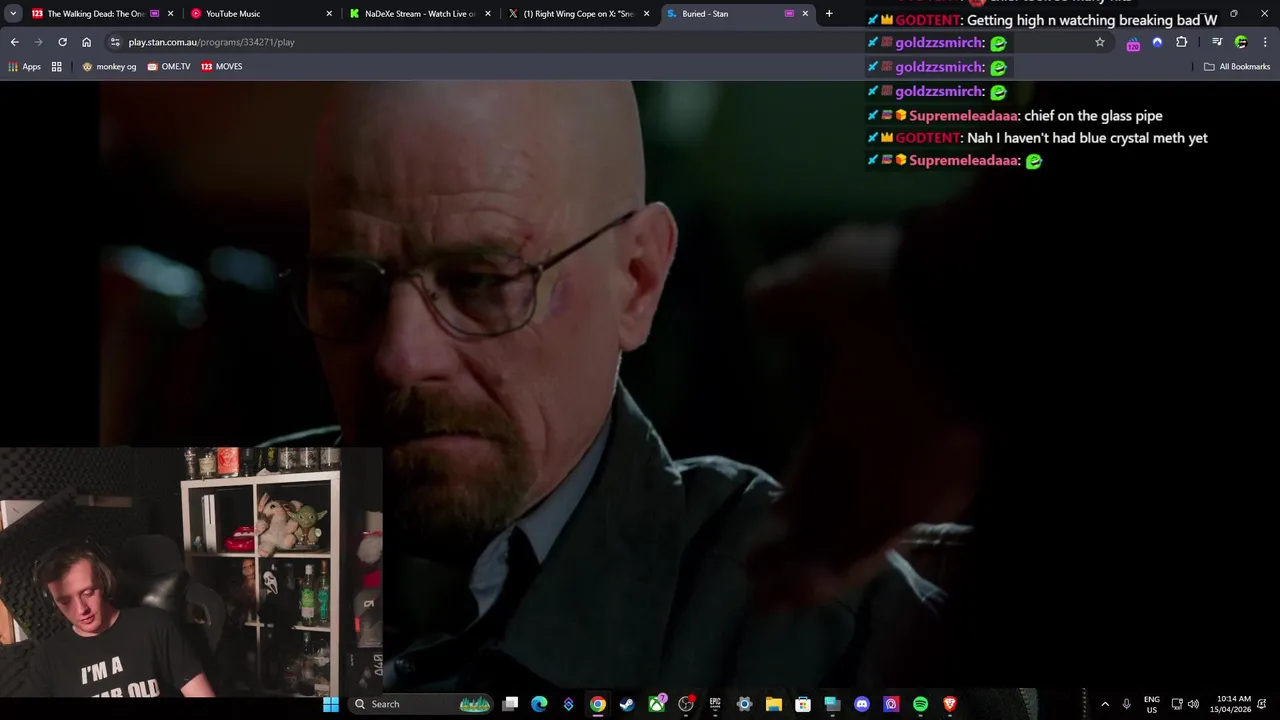This screenshot has height=720, width=1280.
Task: Open the MOVES bookmark
Action: 222,67
